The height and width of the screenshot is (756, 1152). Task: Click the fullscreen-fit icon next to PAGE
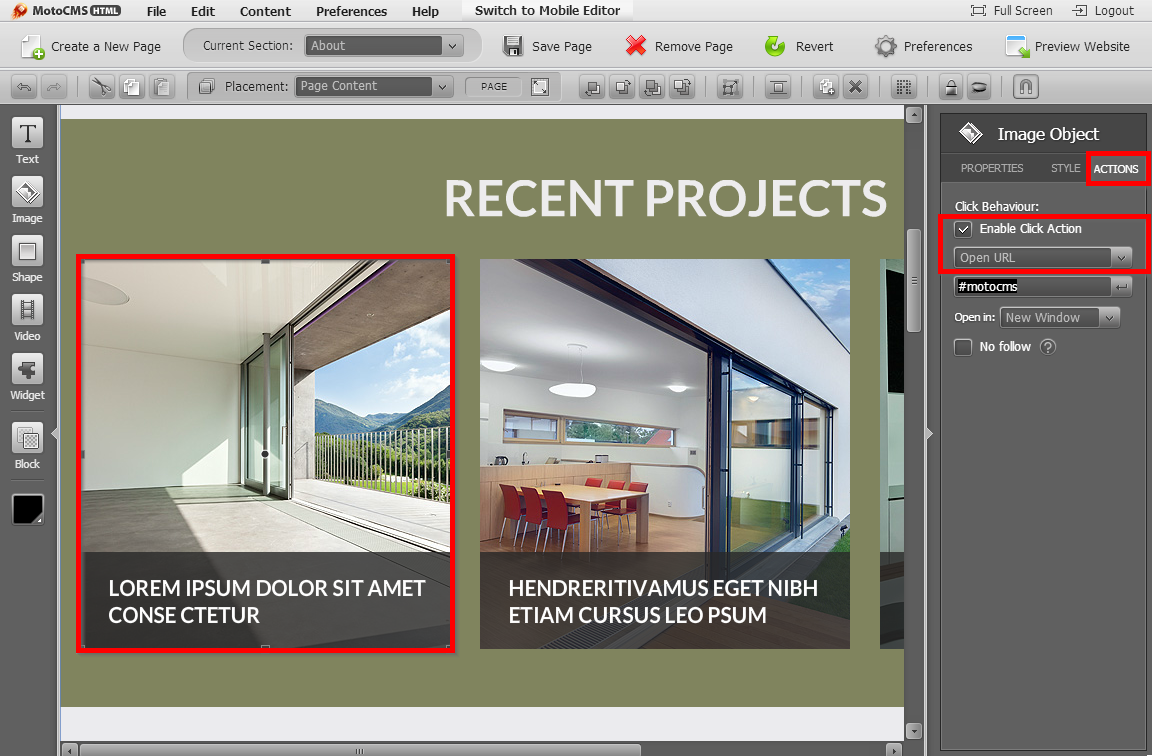tap(540, 87)
